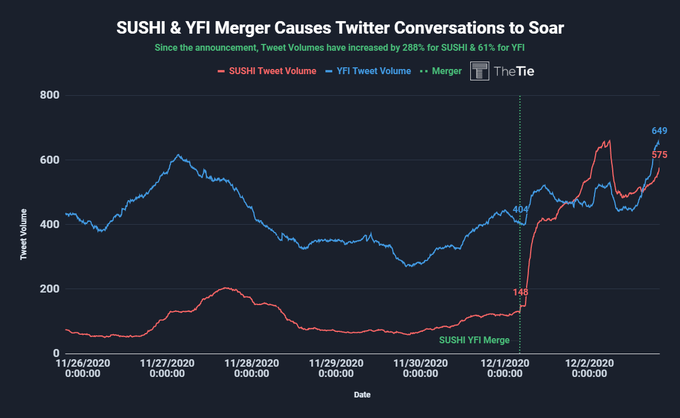This screenshot has height=418, width=680.
Task: Toggle YFI Tweet Volume legend entry
Action: (368, 71)
